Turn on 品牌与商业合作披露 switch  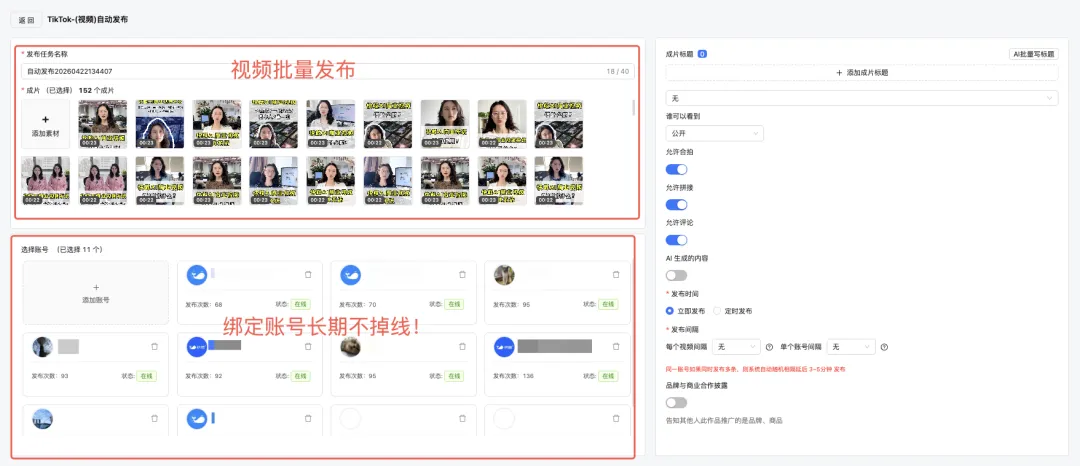(x=676, y=403)
